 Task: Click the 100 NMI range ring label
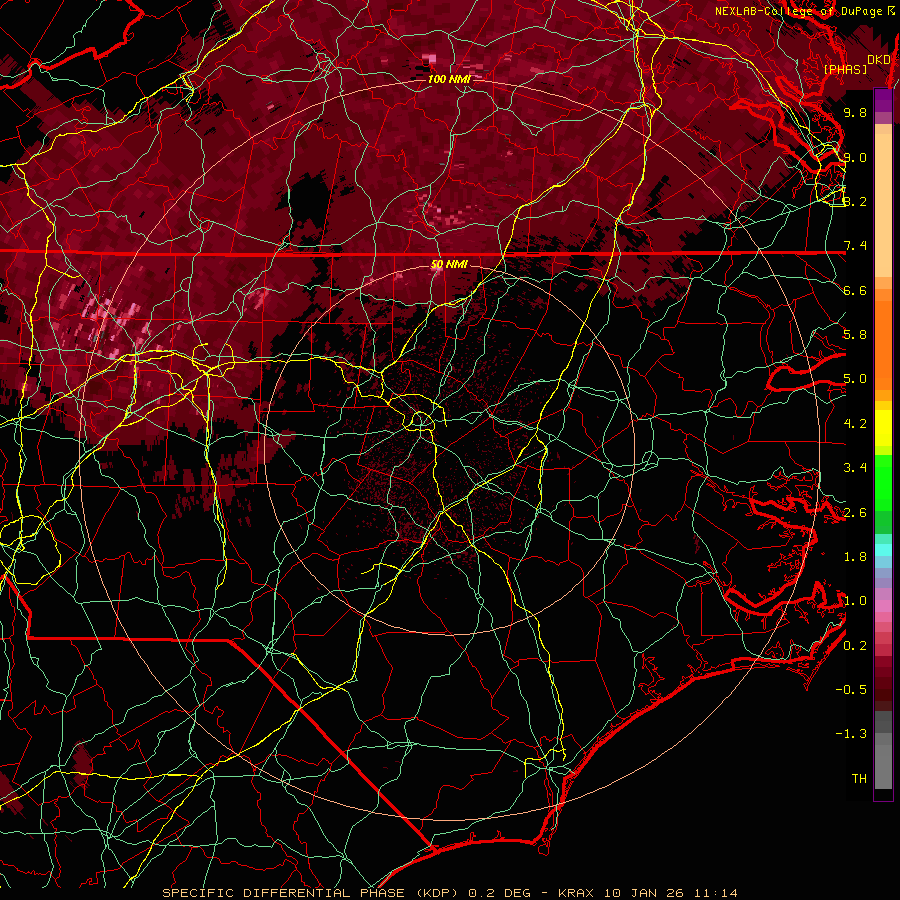448,79
